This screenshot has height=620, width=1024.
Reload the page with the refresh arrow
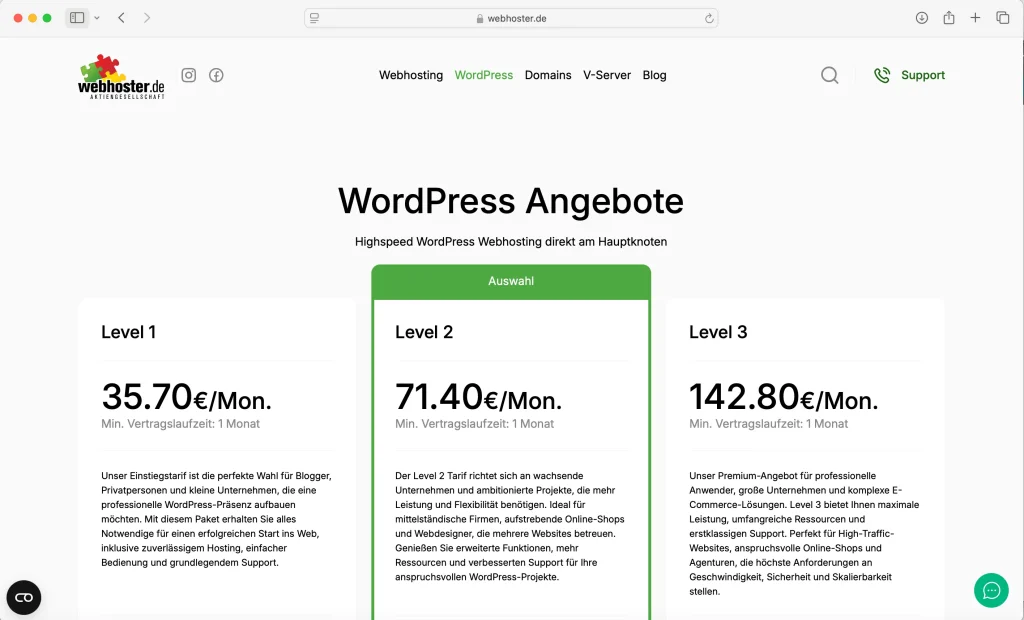[x=708, y=17]
